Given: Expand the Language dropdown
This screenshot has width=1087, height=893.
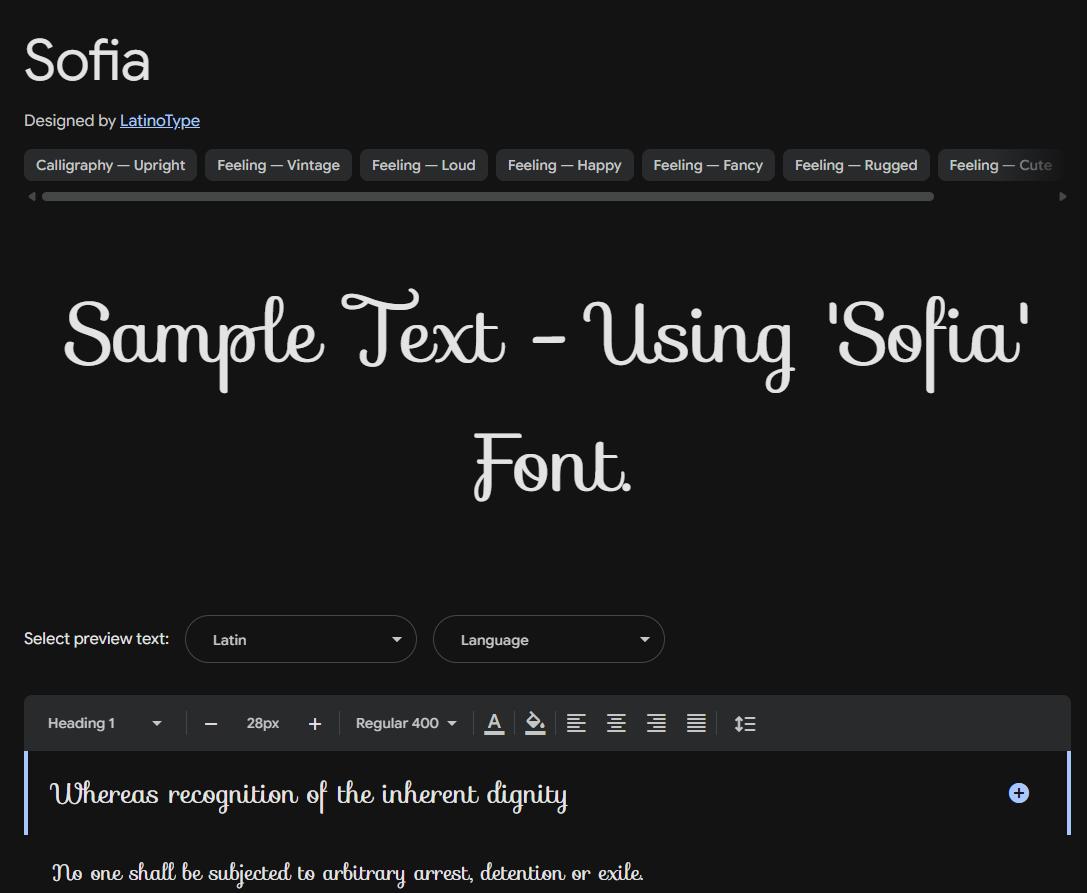Looking at the screenshot, I should [x=549, y=639].
